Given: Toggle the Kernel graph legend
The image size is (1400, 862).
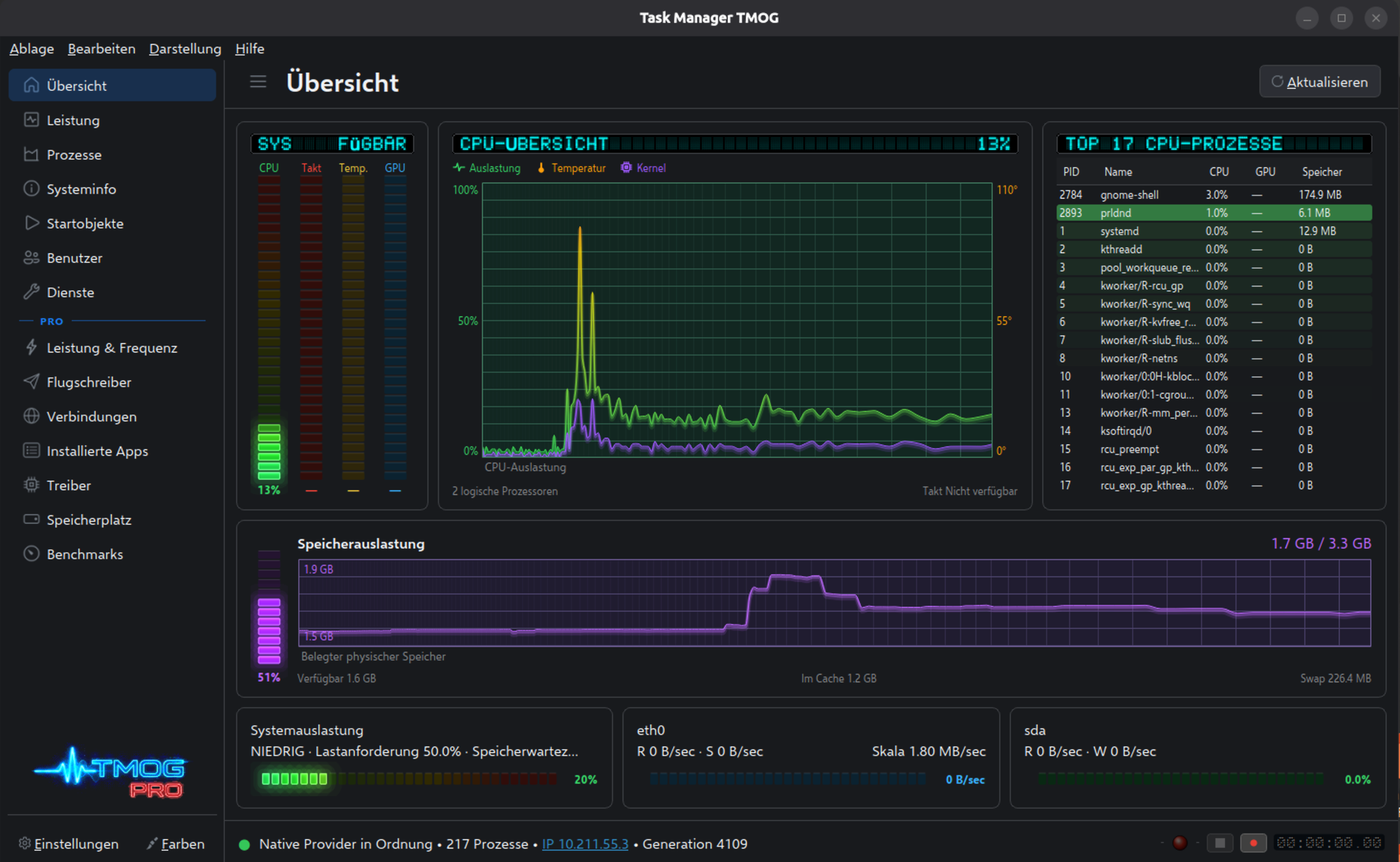Looking at the screenshot, I should click(643, 168).
